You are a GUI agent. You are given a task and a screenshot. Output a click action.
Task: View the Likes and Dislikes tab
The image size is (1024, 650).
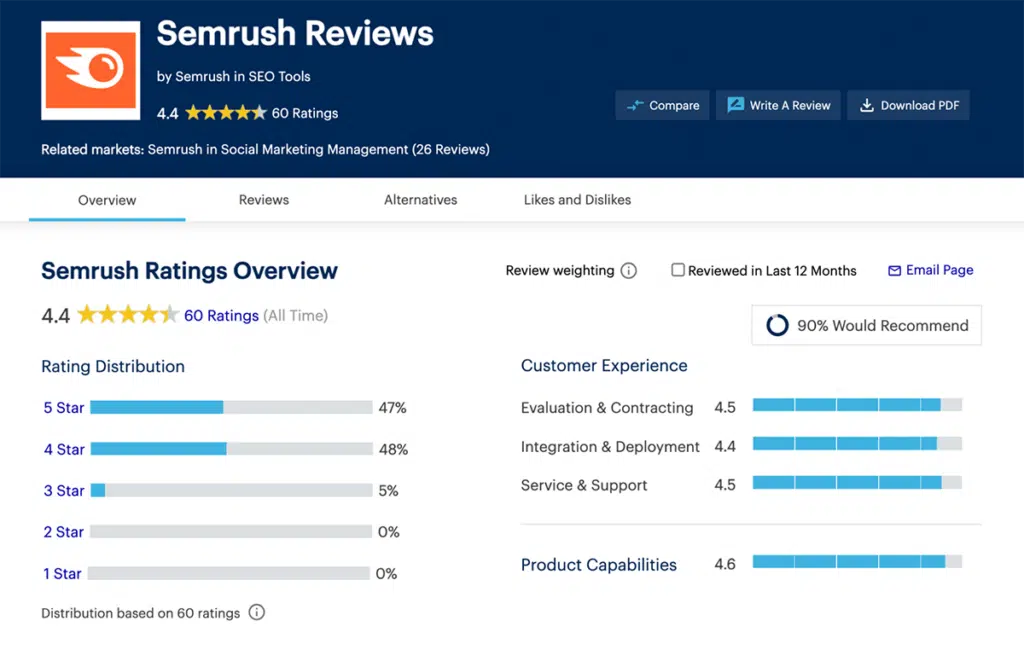click(x=576, y=200)
